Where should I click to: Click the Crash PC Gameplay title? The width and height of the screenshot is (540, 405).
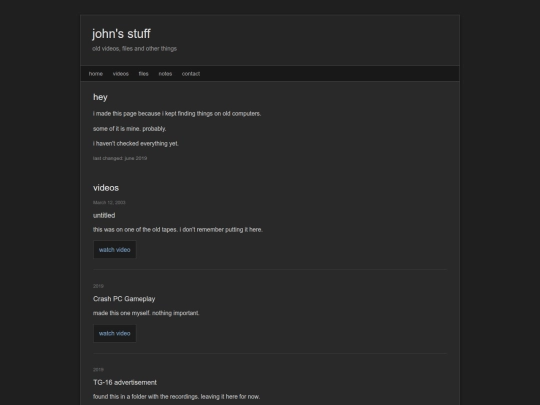(x=124, y=299)
